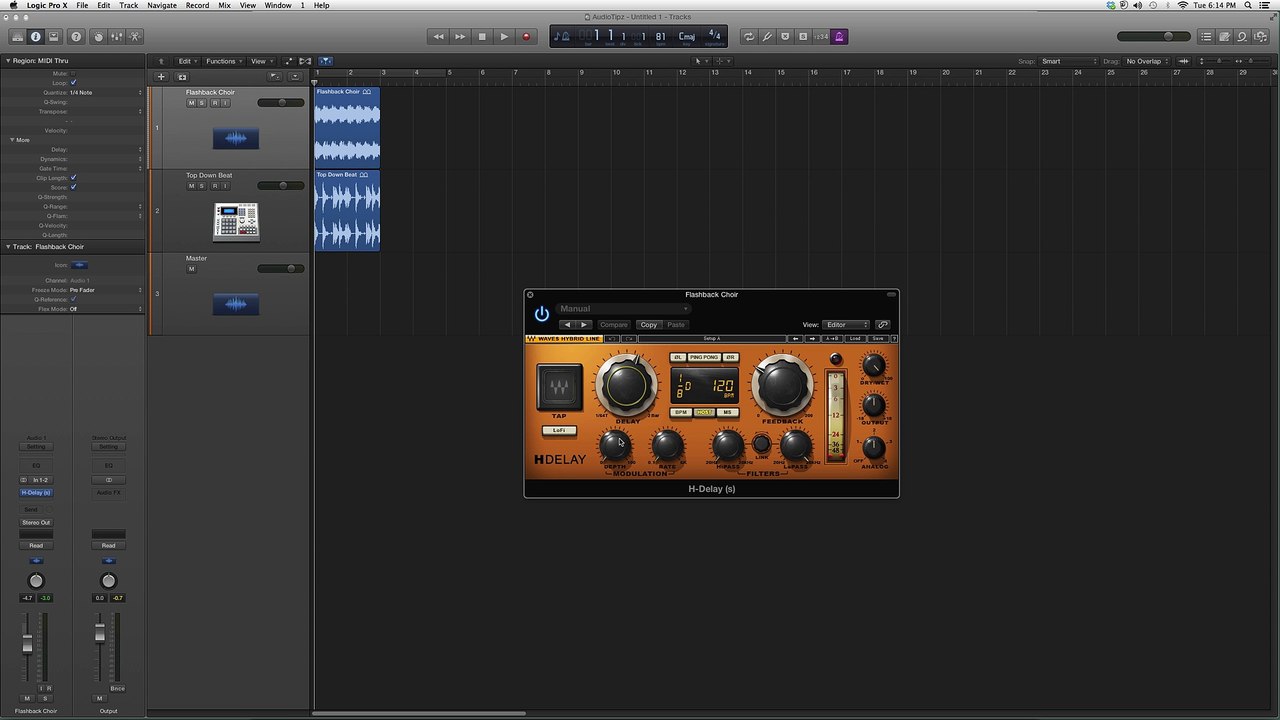1280x720 pixels.
Task: Toggle the Mute checkbox in Region inspector
Action: 73,74
